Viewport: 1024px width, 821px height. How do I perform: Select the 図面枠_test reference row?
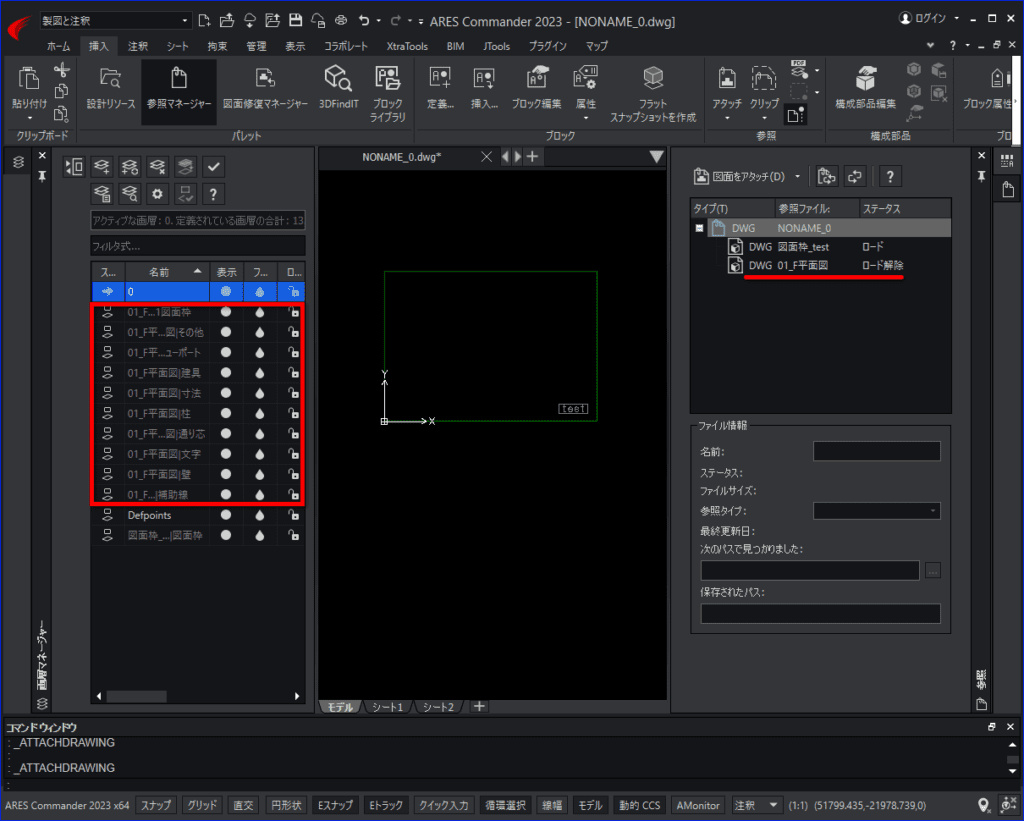click(821, 247)
